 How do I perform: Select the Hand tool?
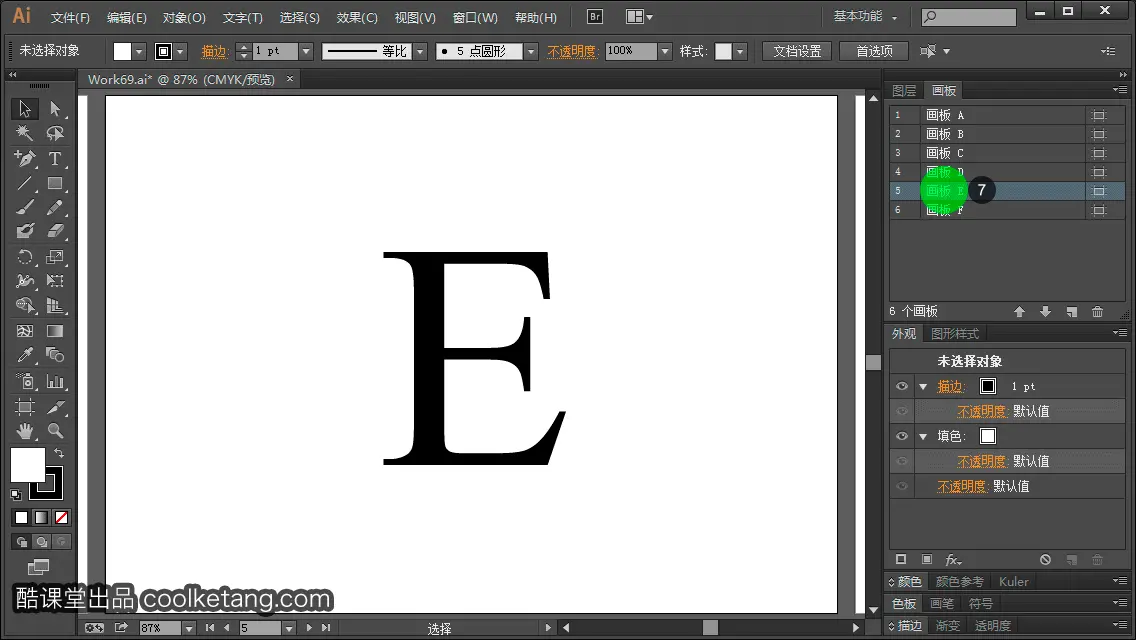point(25,431)
